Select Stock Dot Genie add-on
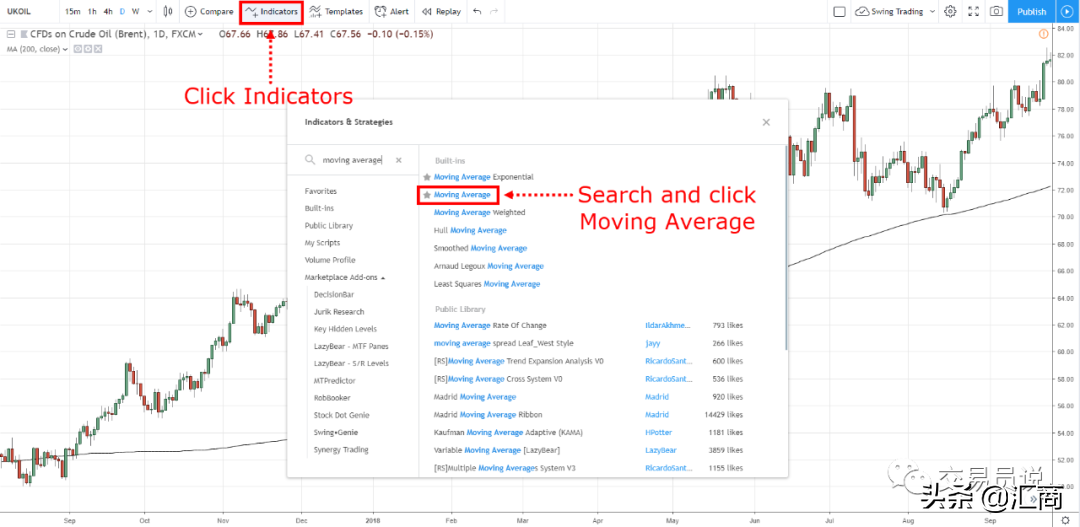Screen dimensions: 1080x527 pos(342,415)
